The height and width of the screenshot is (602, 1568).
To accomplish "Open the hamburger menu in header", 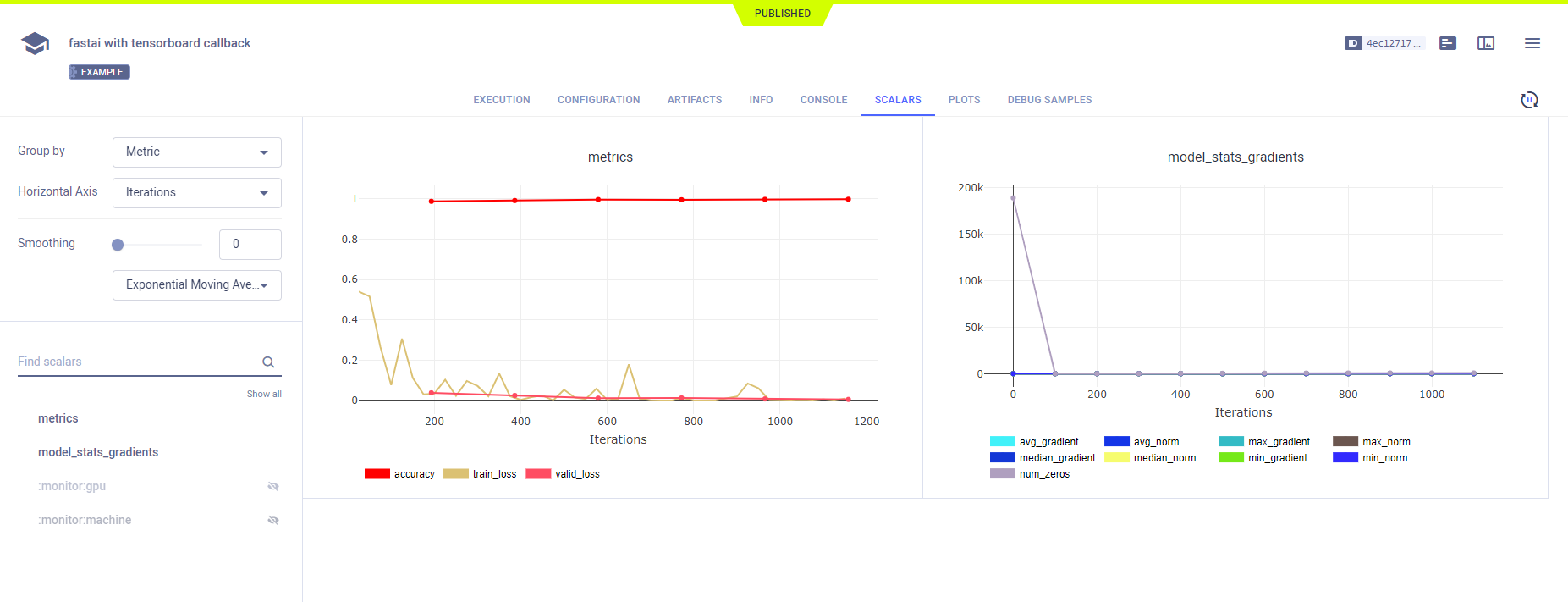I will point(1532,43).
